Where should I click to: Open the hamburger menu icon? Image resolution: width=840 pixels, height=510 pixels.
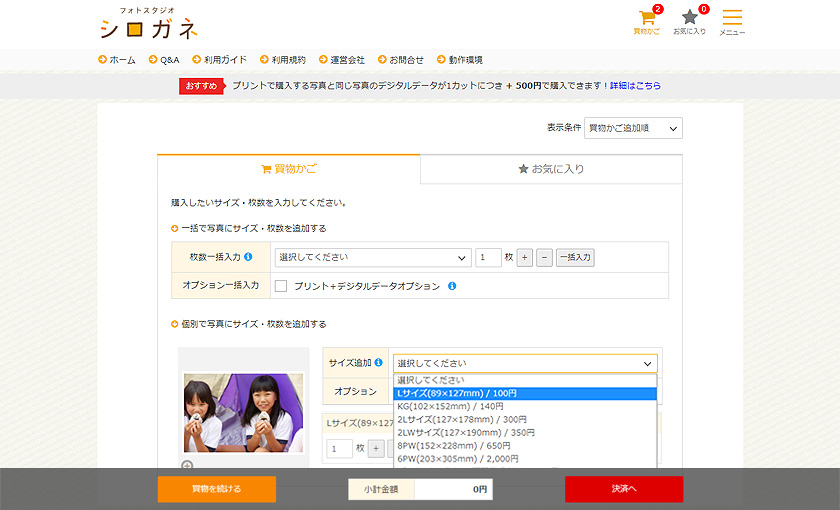(732, 22)
